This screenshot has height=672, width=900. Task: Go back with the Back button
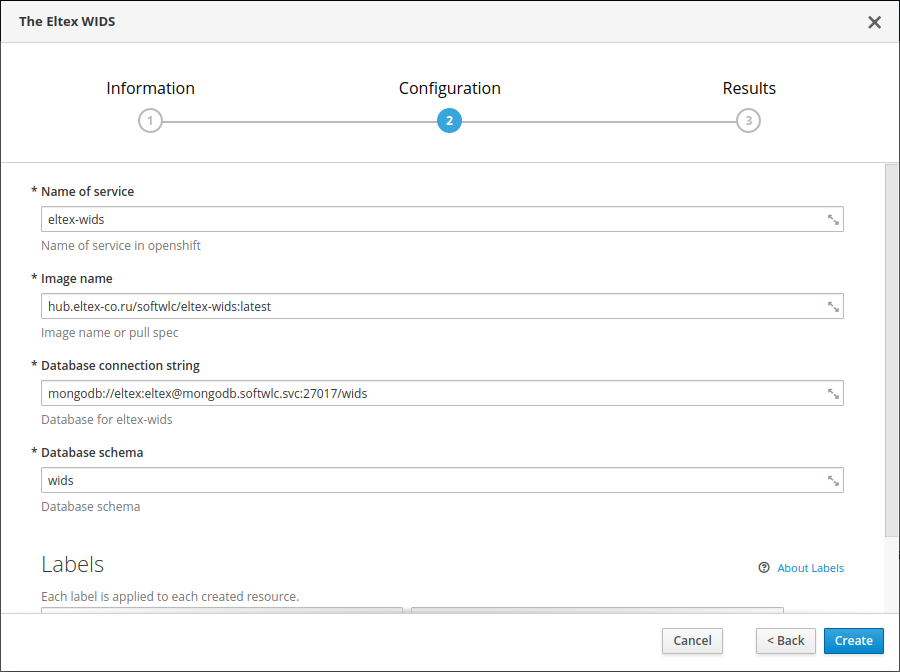pos(785,641)
